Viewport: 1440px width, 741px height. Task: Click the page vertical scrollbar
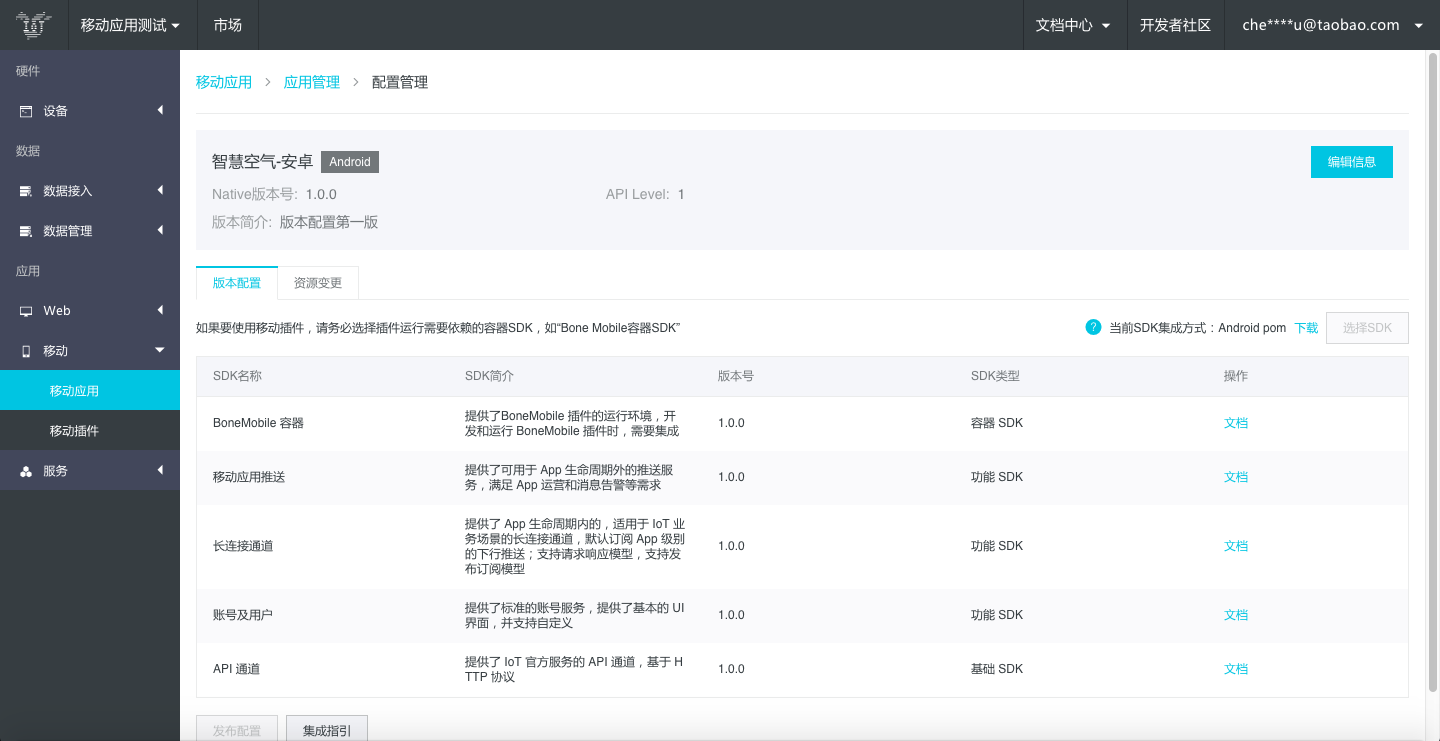click(x=1432, y=370)
